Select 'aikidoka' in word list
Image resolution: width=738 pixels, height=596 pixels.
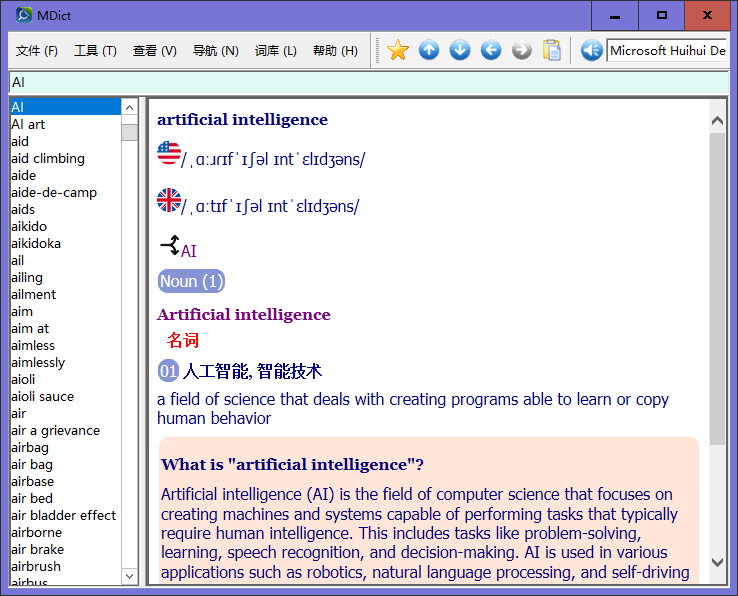(x=65, y=243)
